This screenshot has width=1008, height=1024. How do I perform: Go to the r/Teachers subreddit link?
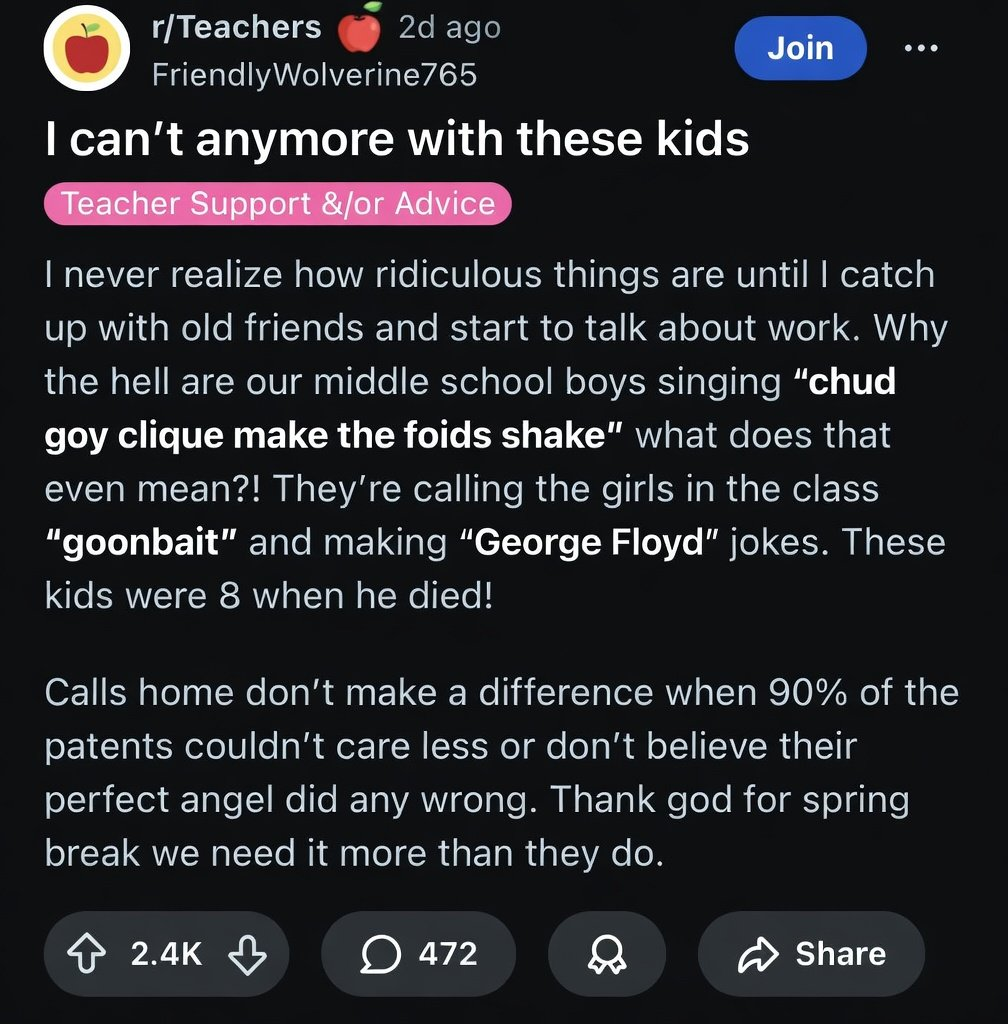point(236,28)
